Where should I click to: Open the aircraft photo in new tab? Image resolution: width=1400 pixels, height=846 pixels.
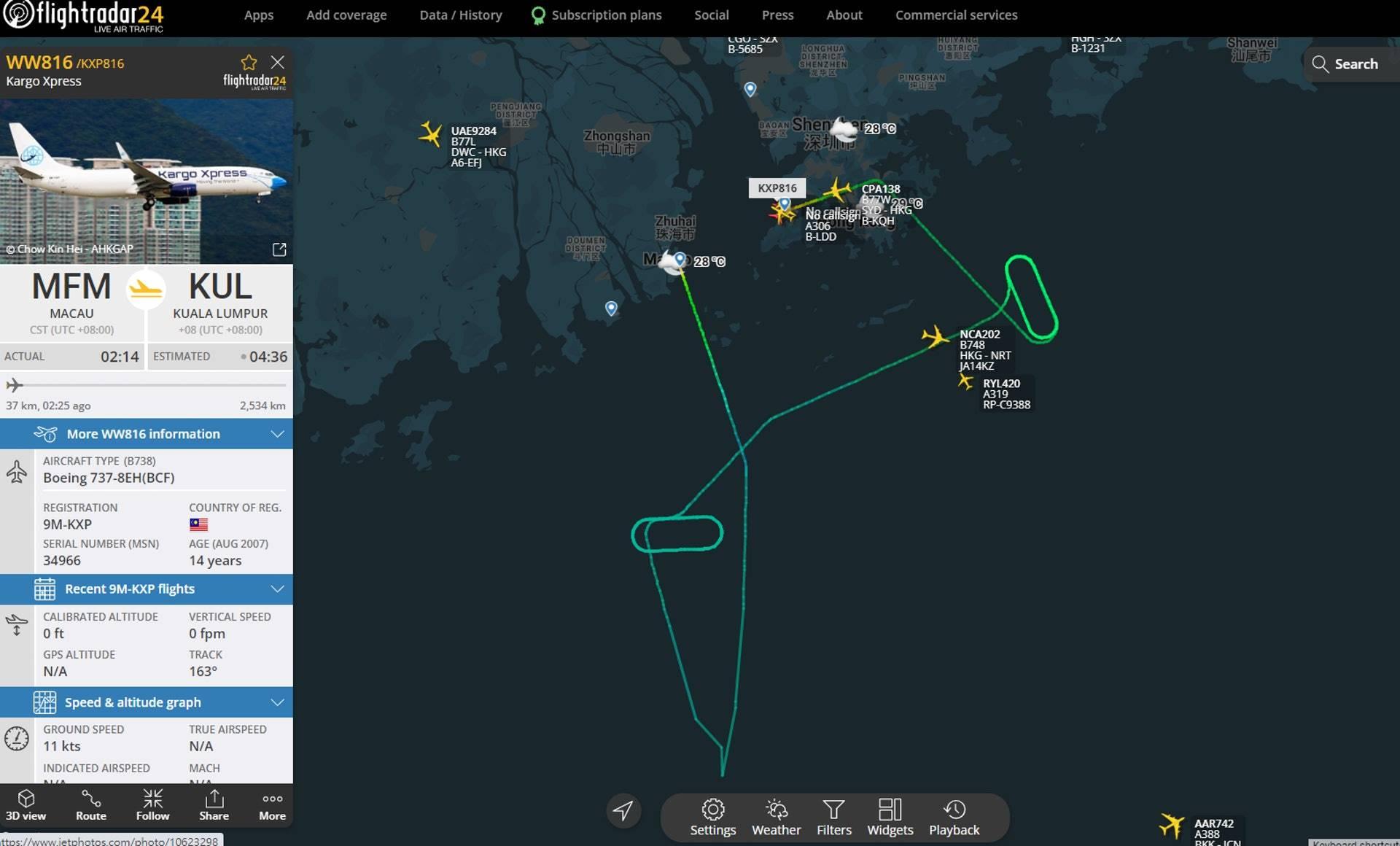click(x=279, y=249)
